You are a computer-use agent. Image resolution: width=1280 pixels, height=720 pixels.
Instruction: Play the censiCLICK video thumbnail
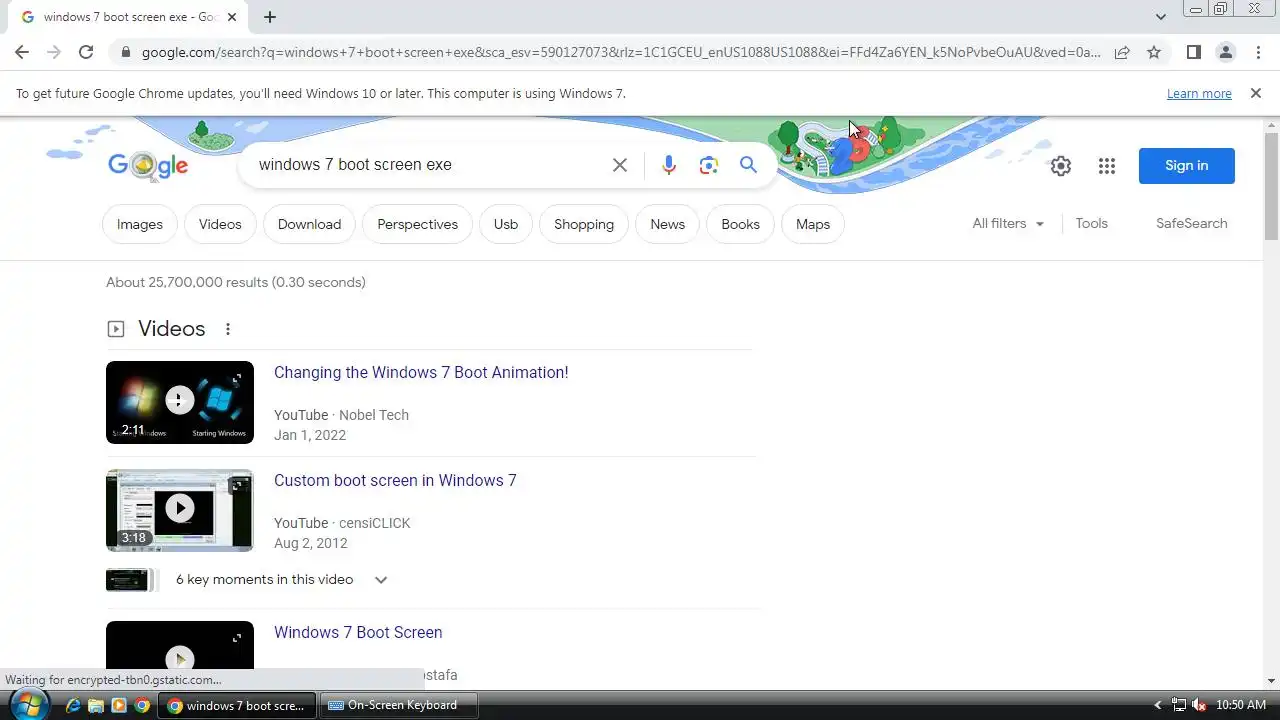click(180, 510)
